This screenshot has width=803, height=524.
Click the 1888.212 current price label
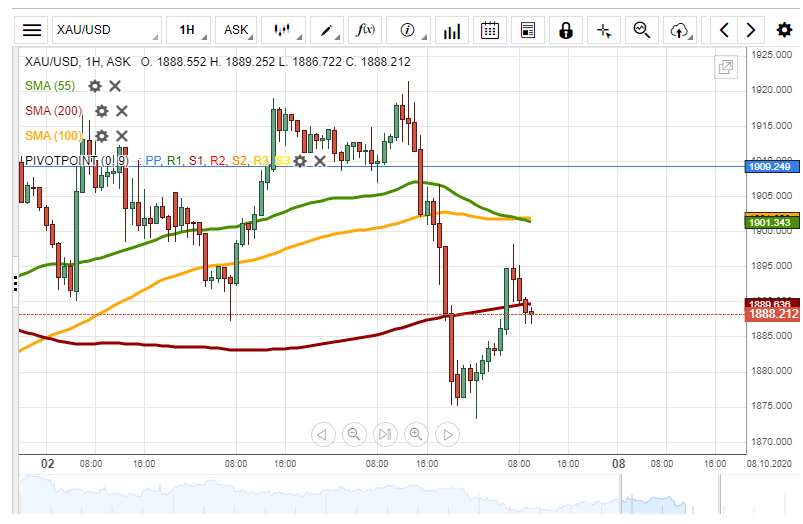[772, 314]
